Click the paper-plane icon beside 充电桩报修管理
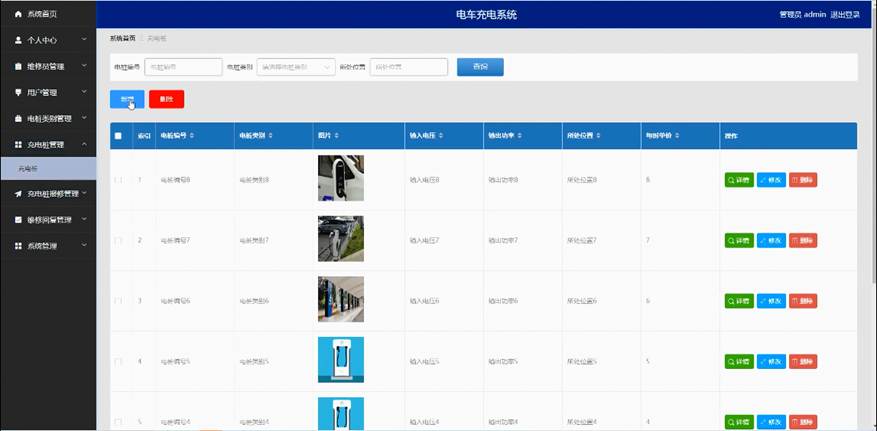The width and height of the screenshot is (877, 431). (18, 193)
